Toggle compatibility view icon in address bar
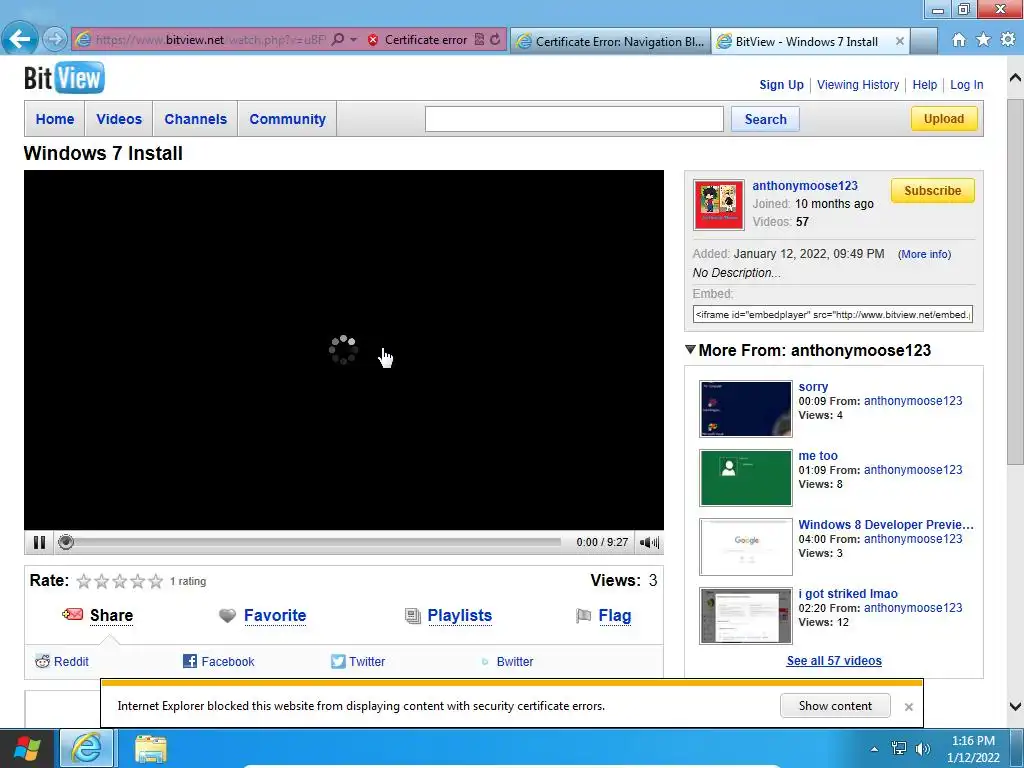Image resolution: width=1024 pixels, height=768 pixels. pos(479,40)
